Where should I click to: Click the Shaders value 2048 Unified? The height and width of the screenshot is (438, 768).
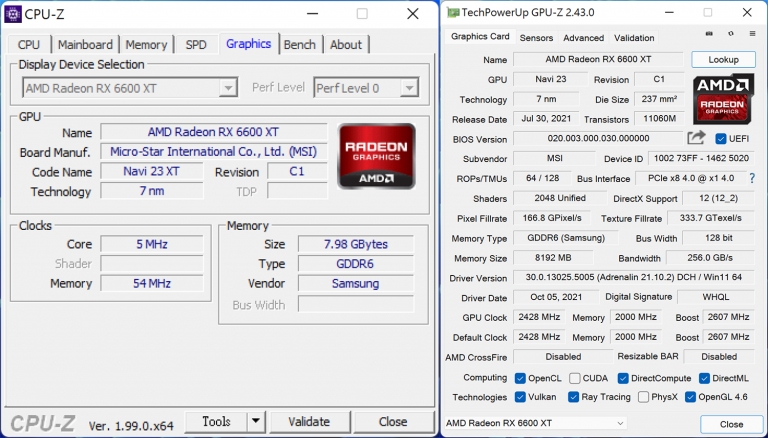pos(560,198)
